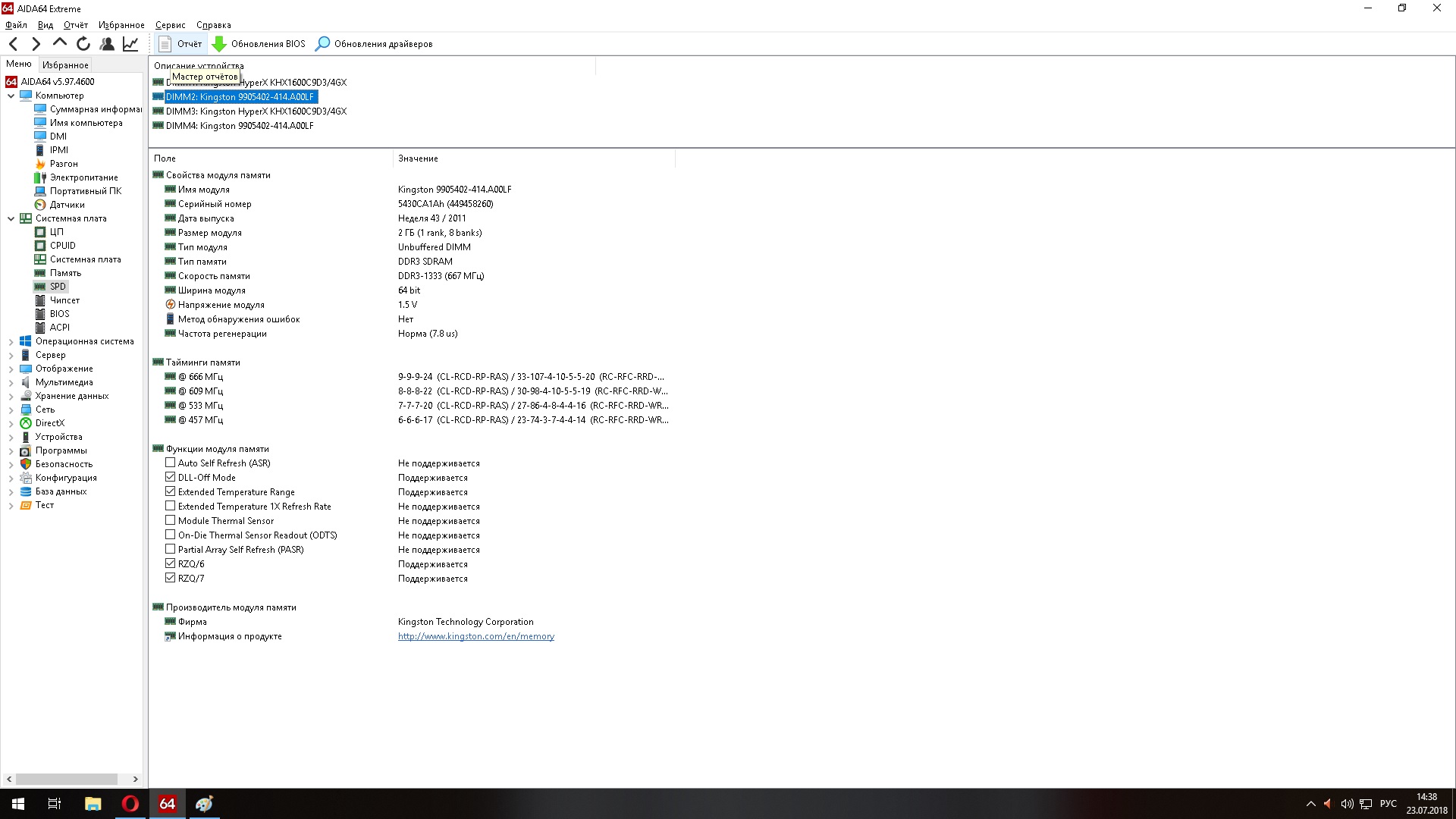Expand the Операционная система node
Viewport: 1456px width, 819px height.
[11, 341]
